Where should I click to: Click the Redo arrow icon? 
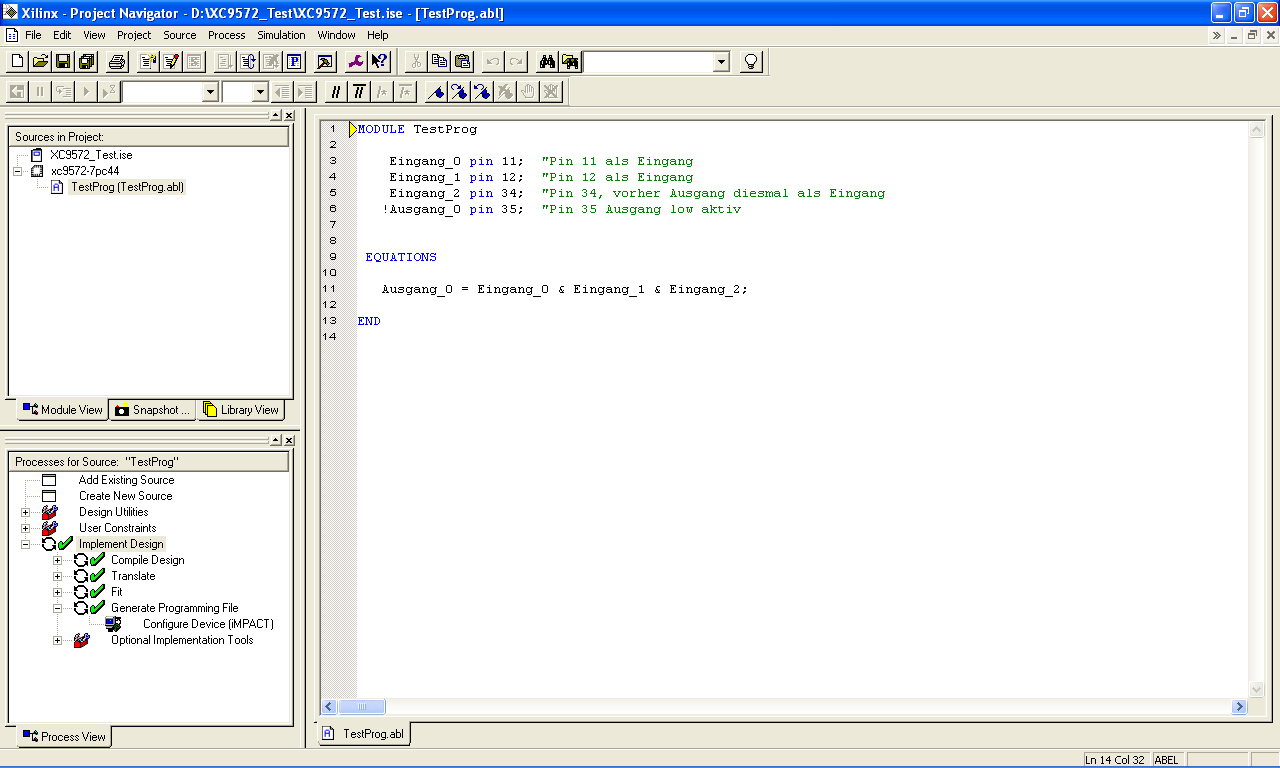click(516, 62)
